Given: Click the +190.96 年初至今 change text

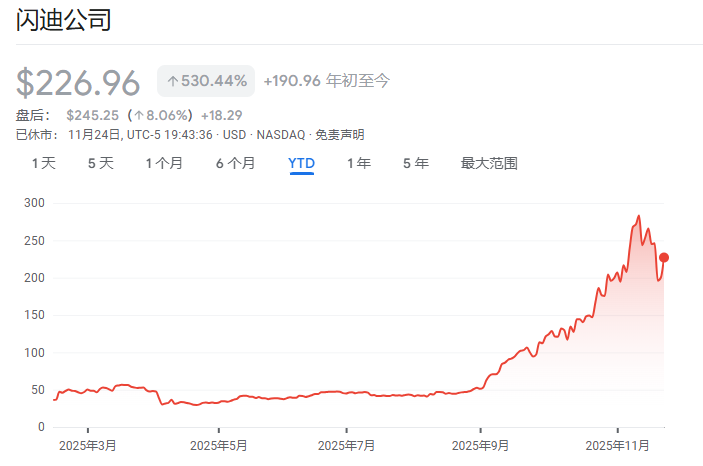Looking at the screenshot, I should click(x=327, y=81).
